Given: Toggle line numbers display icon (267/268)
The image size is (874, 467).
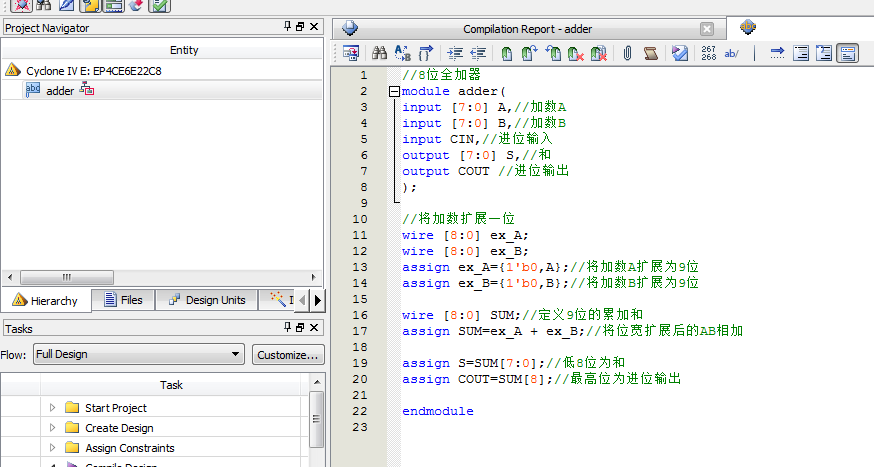Looking at the screenshot, I should (x=709, y=53).
